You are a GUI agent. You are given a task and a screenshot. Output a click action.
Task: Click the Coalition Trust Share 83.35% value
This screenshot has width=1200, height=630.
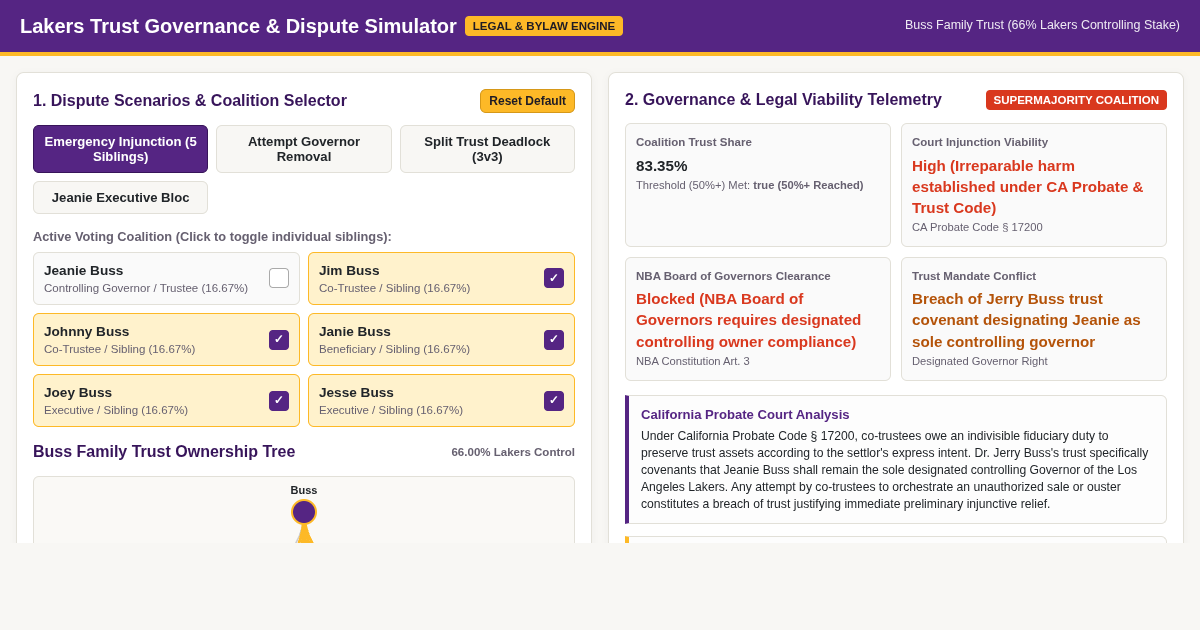point(662,166)
